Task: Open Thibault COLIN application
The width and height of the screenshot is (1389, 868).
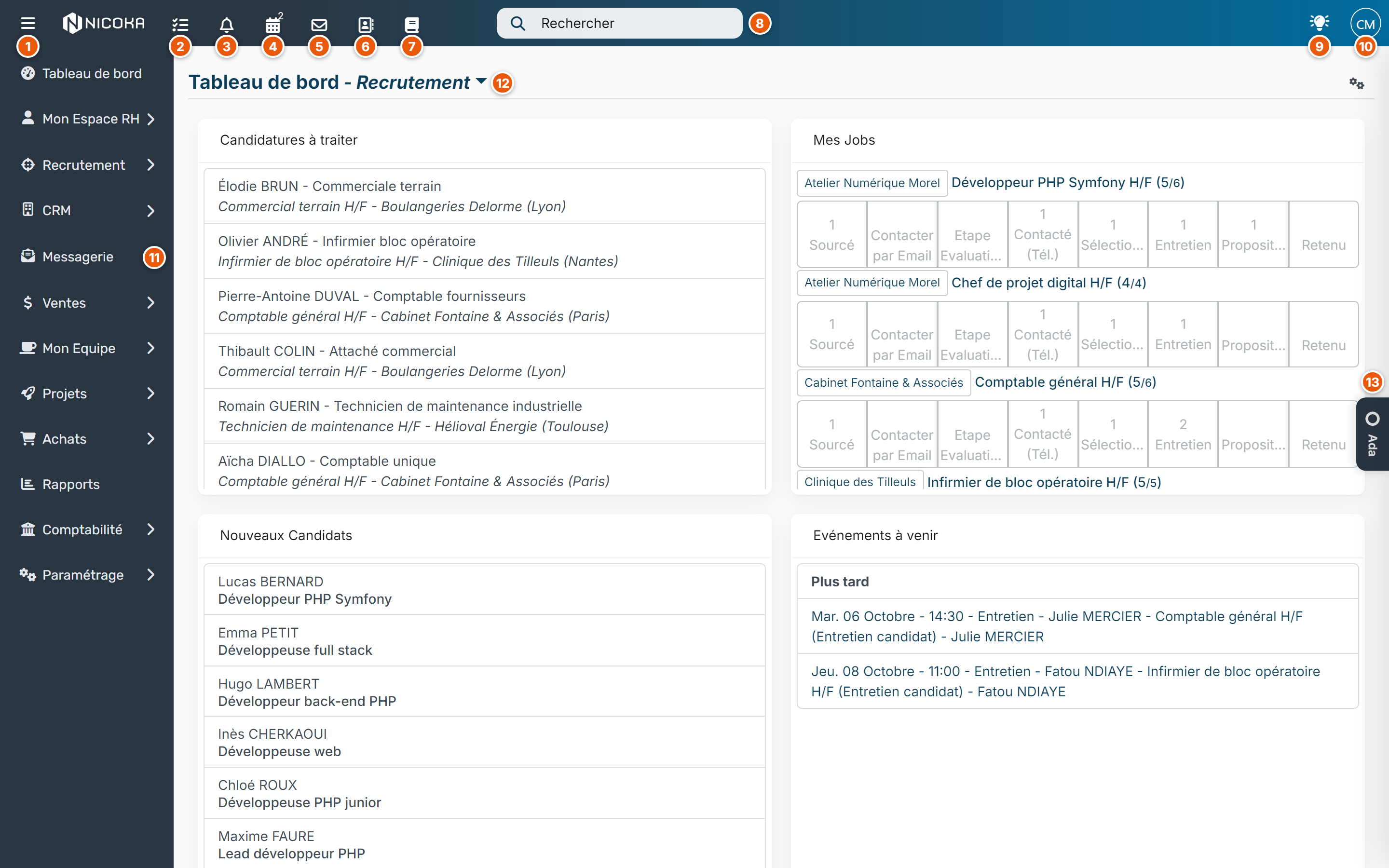Action: 484,361
